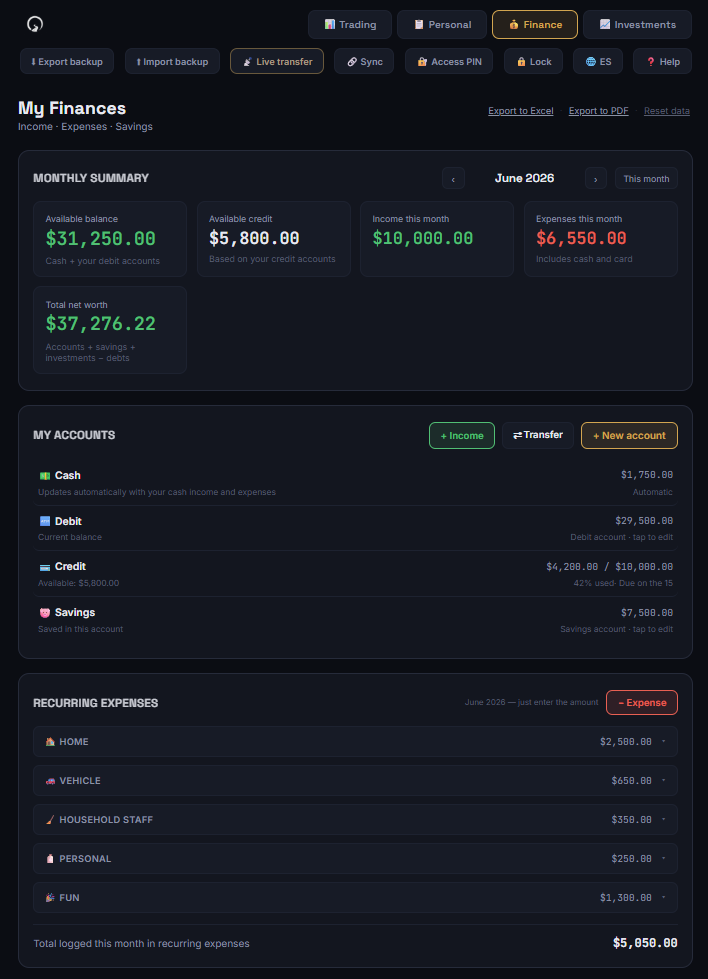Image resolution: width=708 pixels, height=979 pixels.
Task: Click the party icon in FUN row
Action: tap(50, 898)
